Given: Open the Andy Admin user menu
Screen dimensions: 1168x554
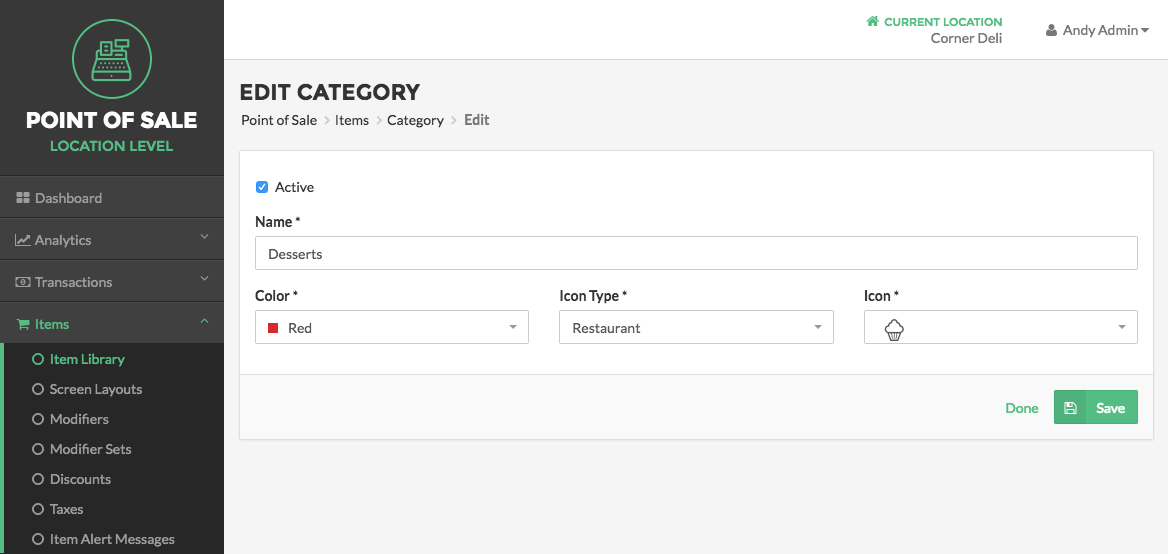Looking at the screenshot, I should [1097, 31].
